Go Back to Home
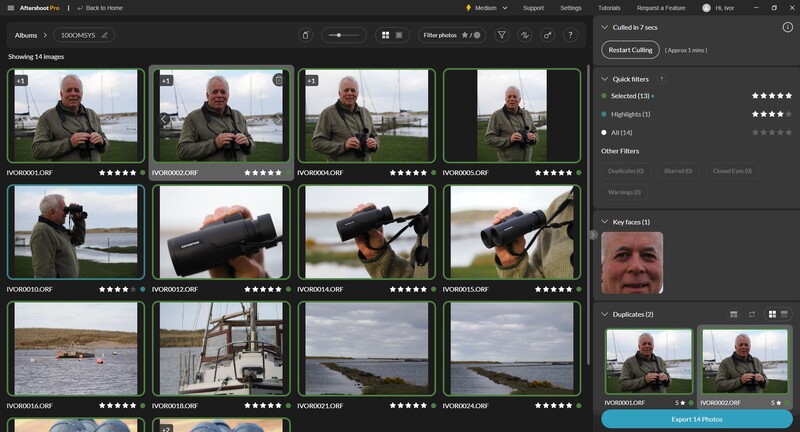Screen dimensions: 800x432 (100, 8)
